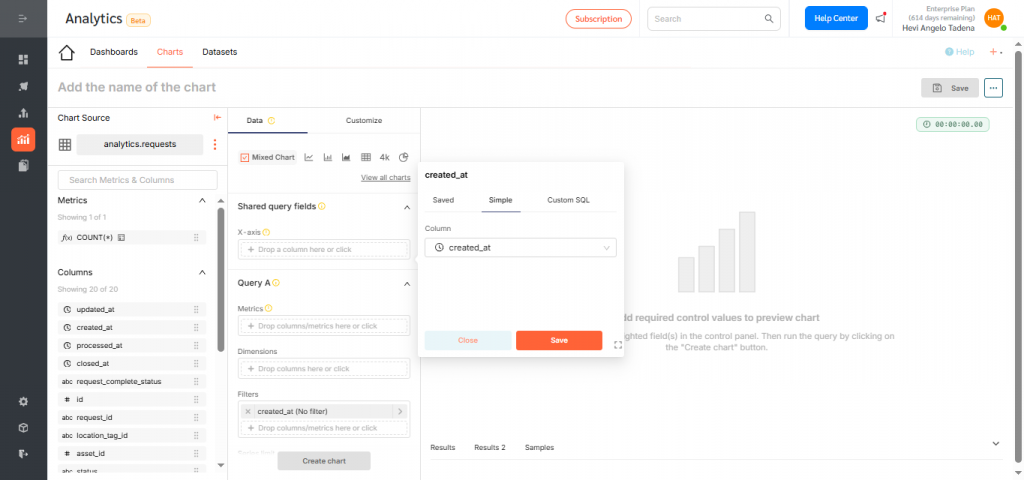This screenshot has width=1024, height=480.
Task: Open the analytics icon in left sidebar
Action: (x=23, y=139)
